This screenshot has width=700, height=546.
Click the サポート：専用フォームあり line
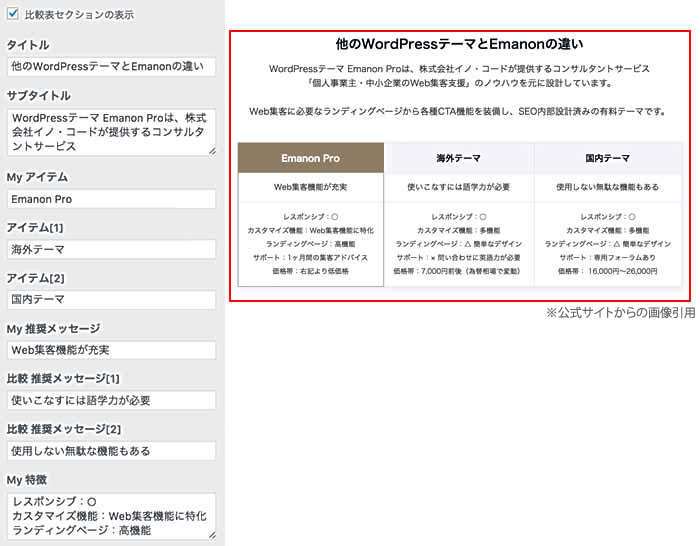[608, 258]
